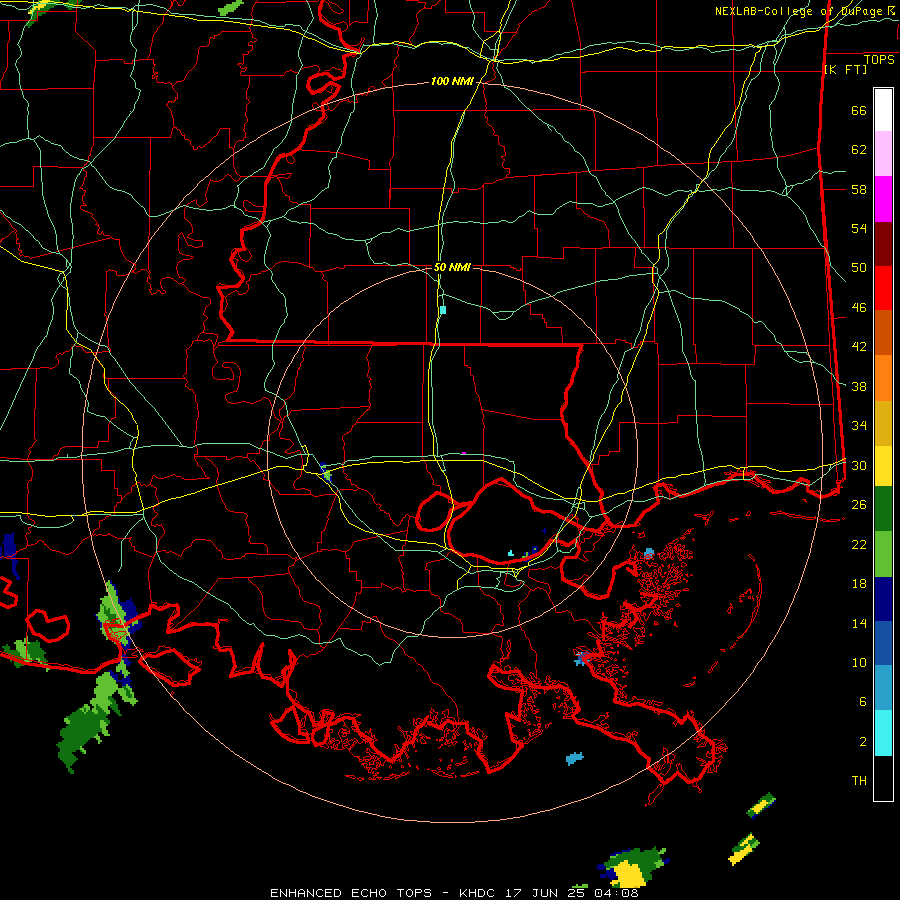
Task: Click the yellow-and-green storm echo near the caption
Action: click(633, 867)
